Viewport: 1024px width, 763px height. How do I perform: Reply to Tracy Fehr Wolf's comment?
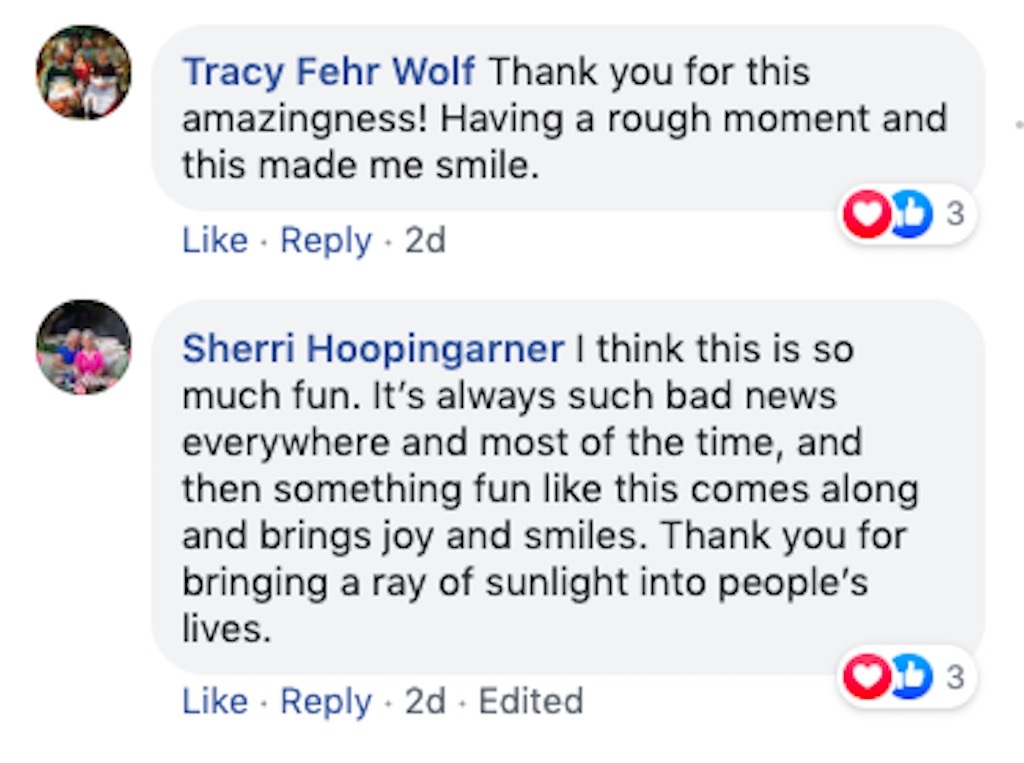325,241
